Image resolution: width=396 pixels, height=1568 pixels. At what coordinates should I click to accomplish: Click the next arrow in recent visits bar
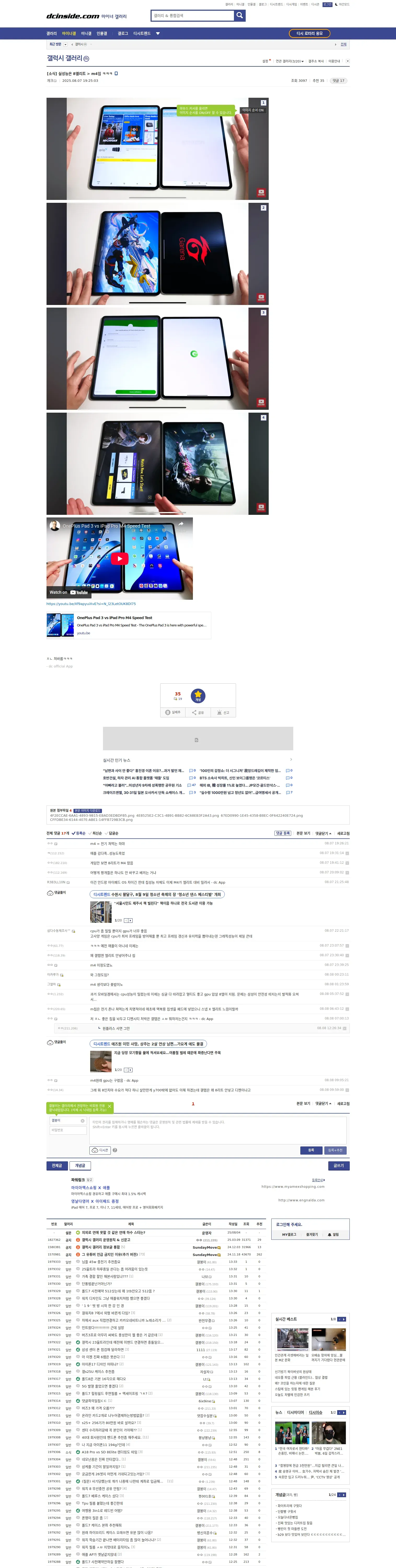[335, 44]
